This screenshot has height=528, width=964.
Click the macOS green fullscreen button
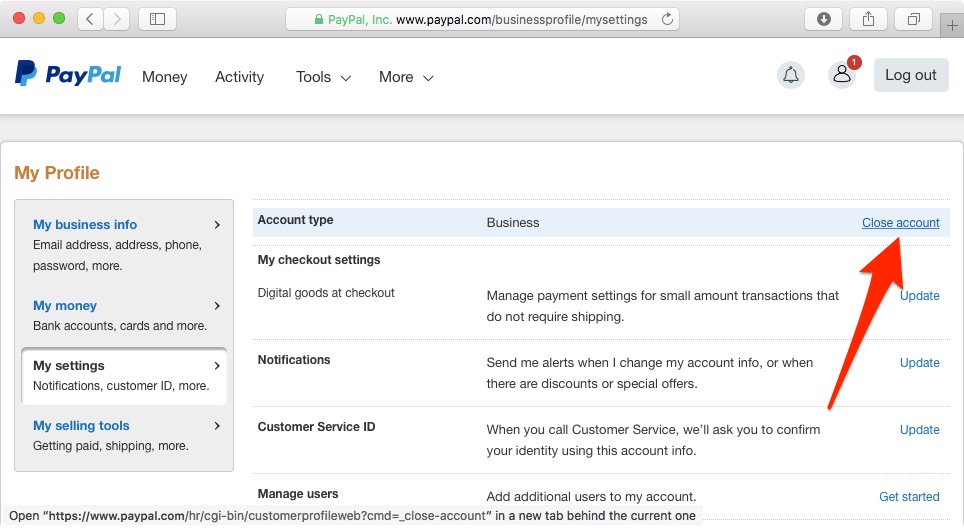[x=59, y=18]
